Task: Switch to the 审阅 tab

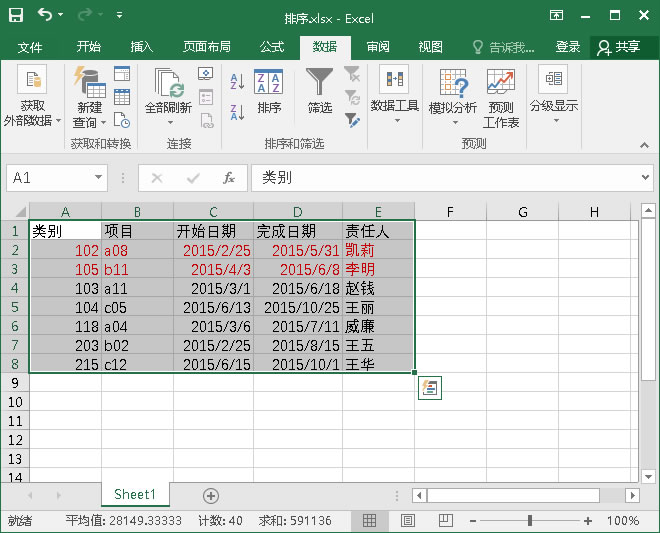Action: [378, 47]
